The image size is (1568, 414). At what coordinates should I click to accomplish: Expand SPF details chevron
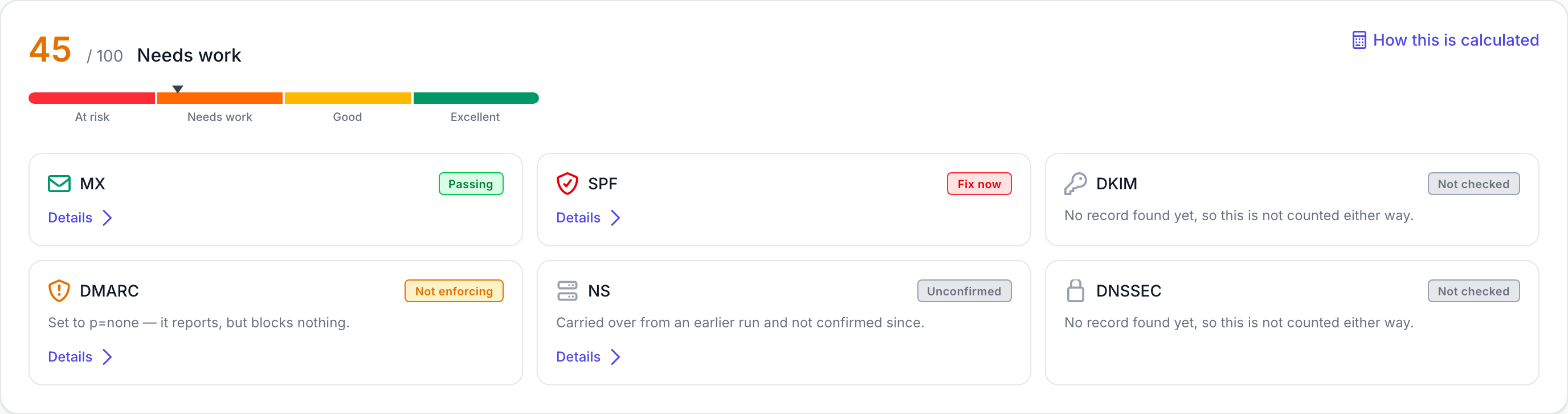pos(615,218)
